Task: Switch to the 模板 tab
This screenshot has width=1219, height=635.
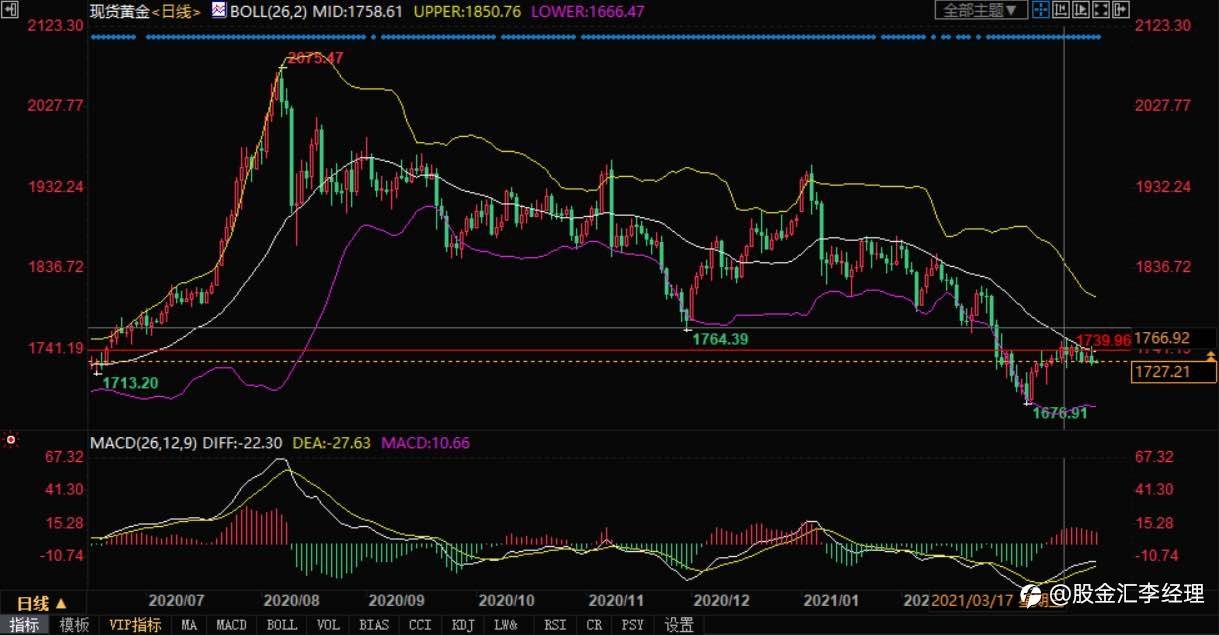Action: (x=74, y=625)
